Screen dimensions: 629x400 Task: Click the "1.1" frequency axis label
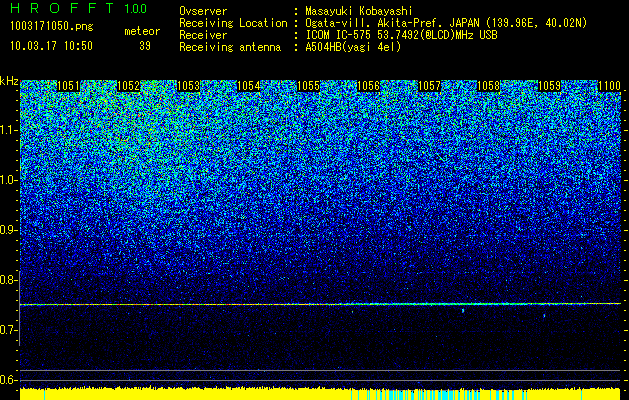click(x=9, y=130)
